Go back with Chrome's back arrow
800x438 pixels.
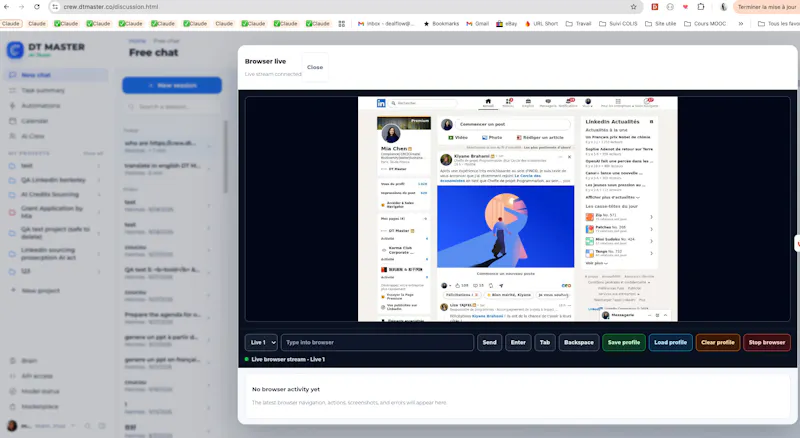pos(6,7)
